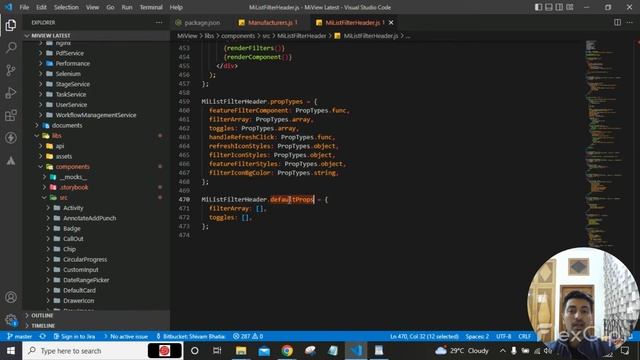
Task: Click the VS Code taskbar icon
Action: [356, 351]
